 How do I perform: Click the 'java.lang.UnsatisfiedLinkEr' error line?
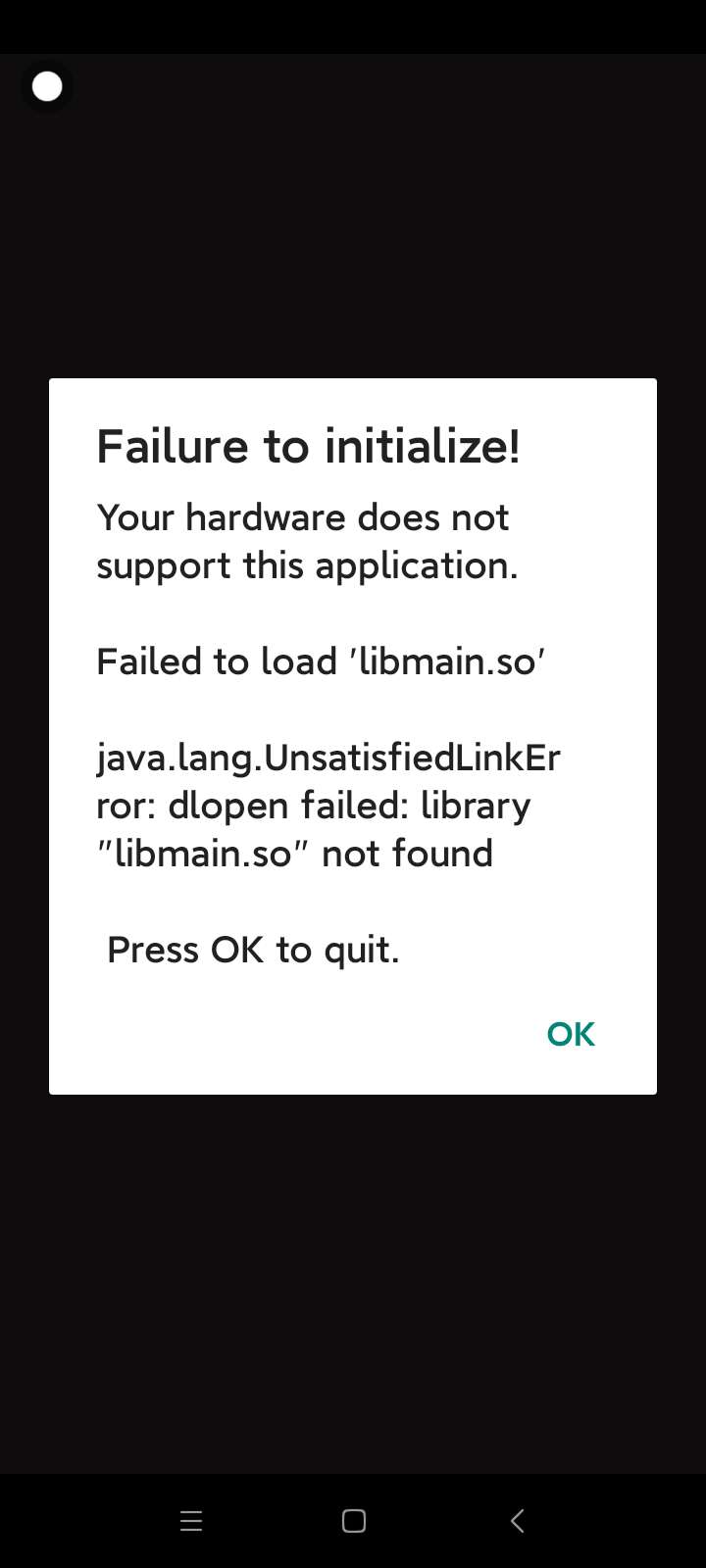click(328, 759)
